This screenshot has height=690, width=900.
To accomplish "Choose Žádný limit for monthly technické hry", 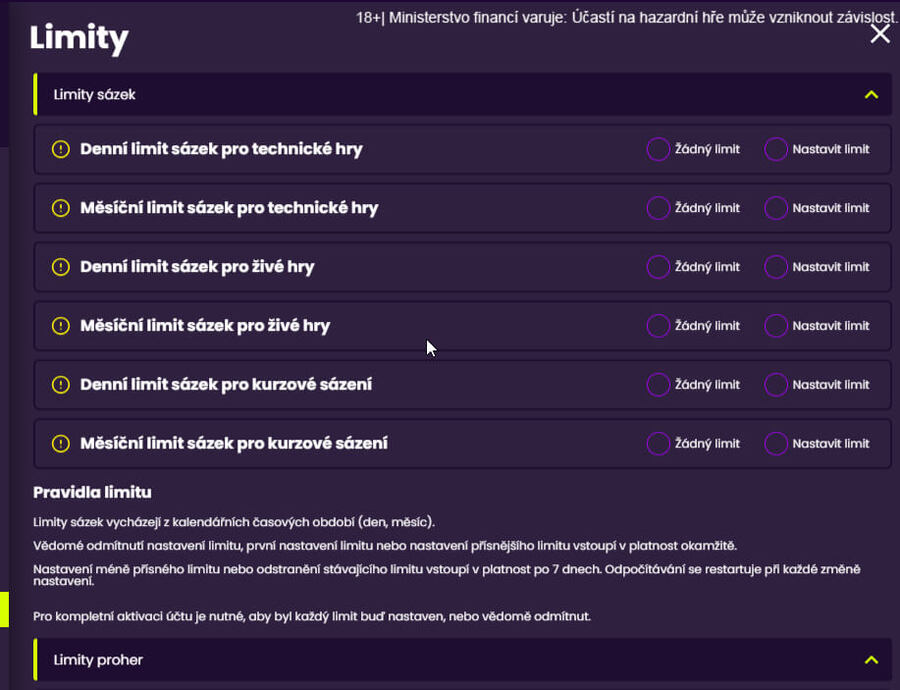I will 658,208.
